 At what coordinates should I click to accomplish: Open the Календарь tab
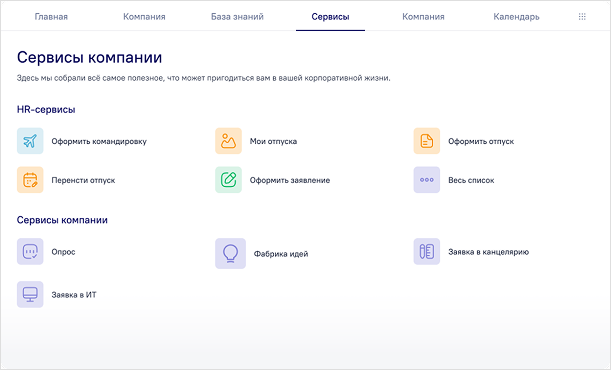tap(516, 17)
